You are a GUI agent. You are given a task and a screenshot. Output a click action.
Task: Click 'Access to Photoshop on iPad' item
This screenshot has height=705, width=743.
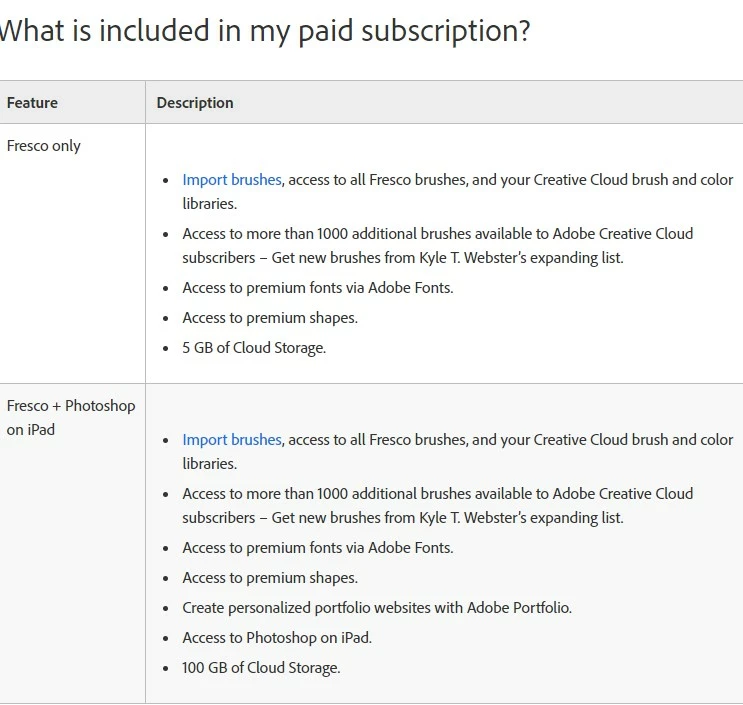tap(277, 638)
